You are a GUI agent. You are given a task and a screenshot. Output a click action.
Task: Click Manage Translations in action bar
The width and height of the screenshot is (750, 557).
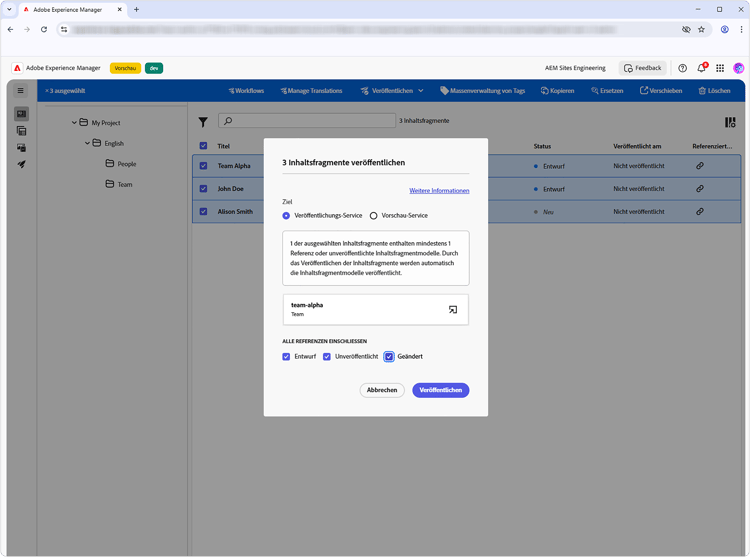coord(311,91)
